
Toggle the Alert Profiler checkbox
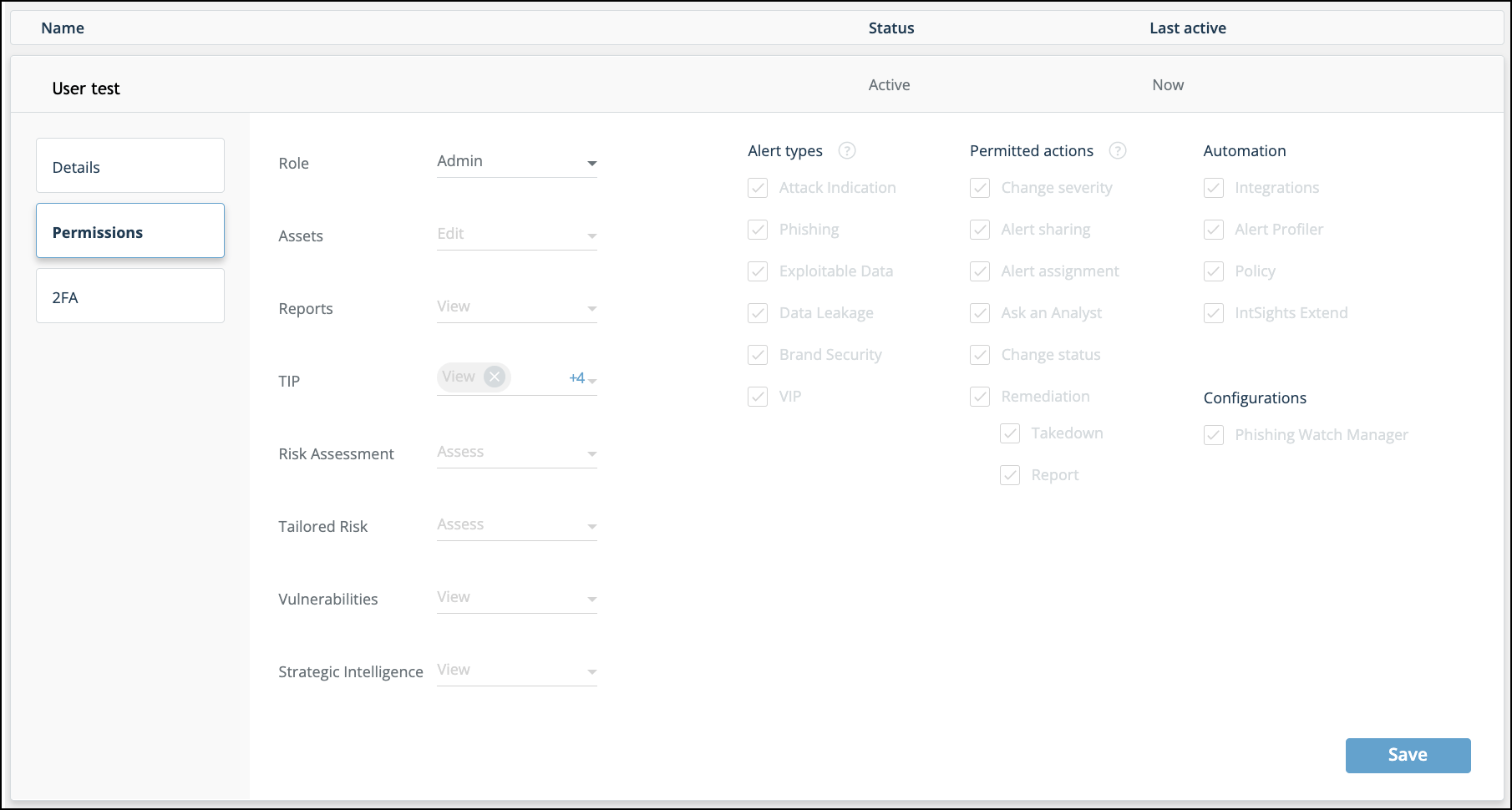[x=1214, y=230]
